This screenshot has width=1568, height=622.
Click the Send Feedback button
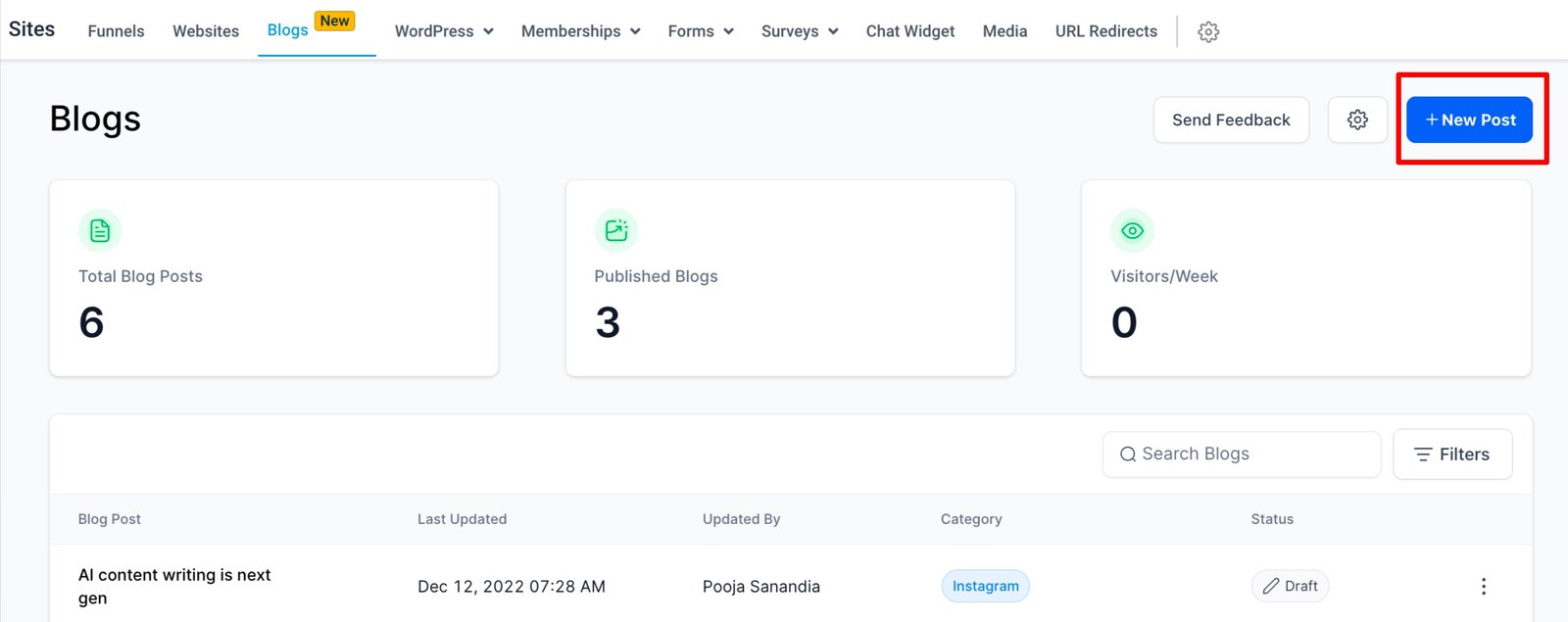pos(1231,120)
